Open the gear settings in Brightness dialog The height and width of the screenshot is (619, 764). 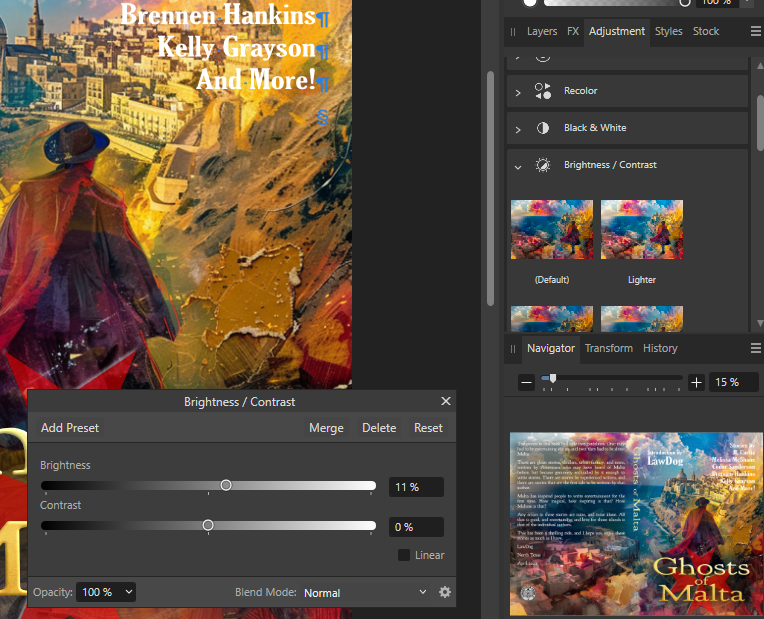tap(445, 592)
